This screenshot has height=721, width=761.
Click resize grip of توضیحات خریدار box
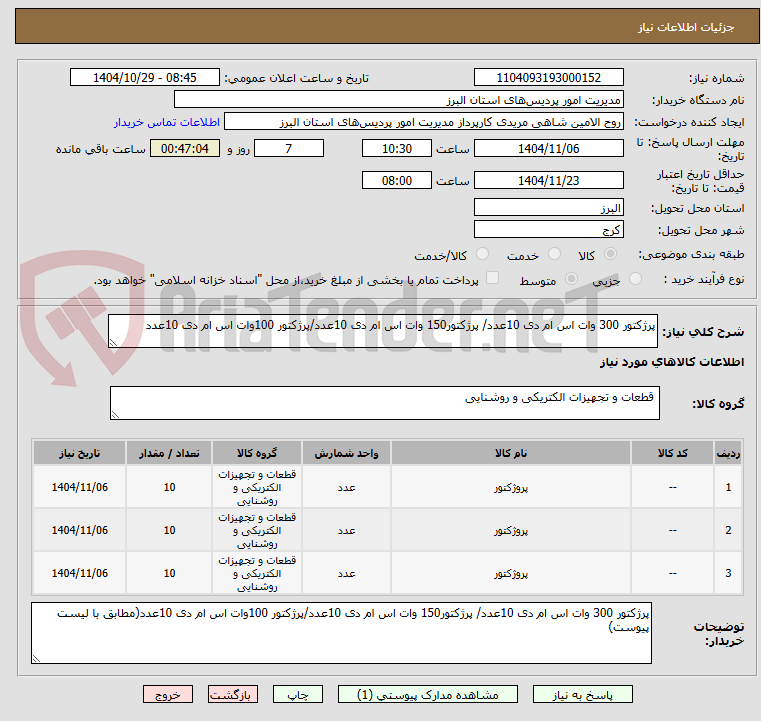coord(36,658)
